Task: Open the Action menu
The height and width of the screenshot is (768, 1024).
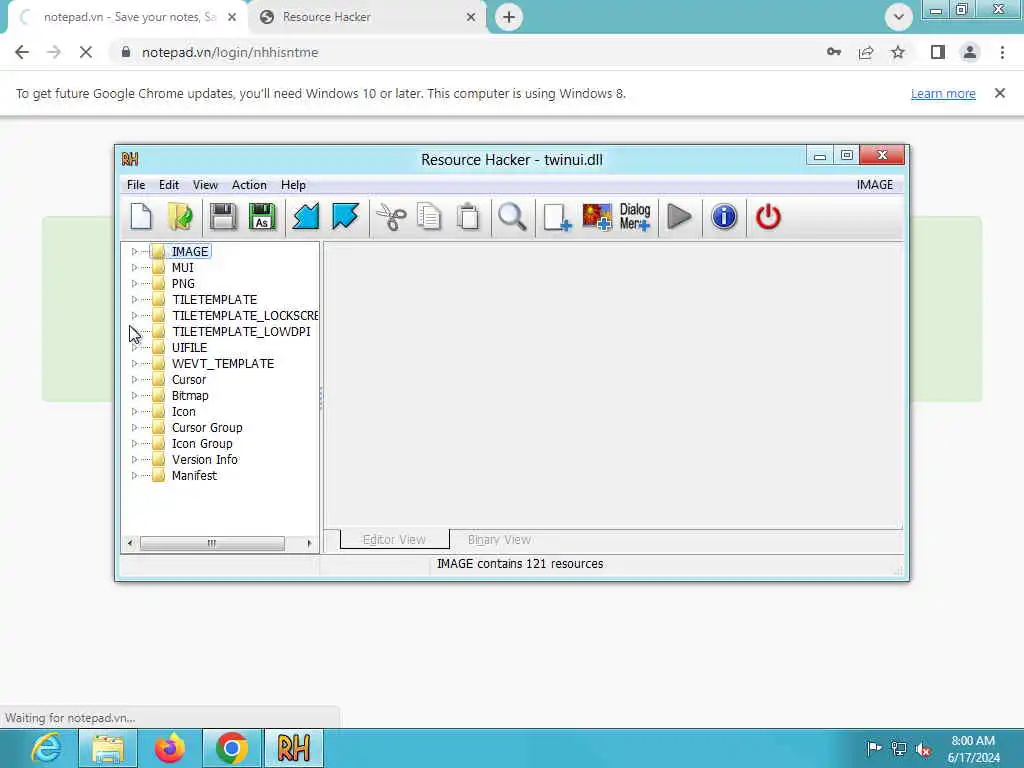Action: click(249, 185)
